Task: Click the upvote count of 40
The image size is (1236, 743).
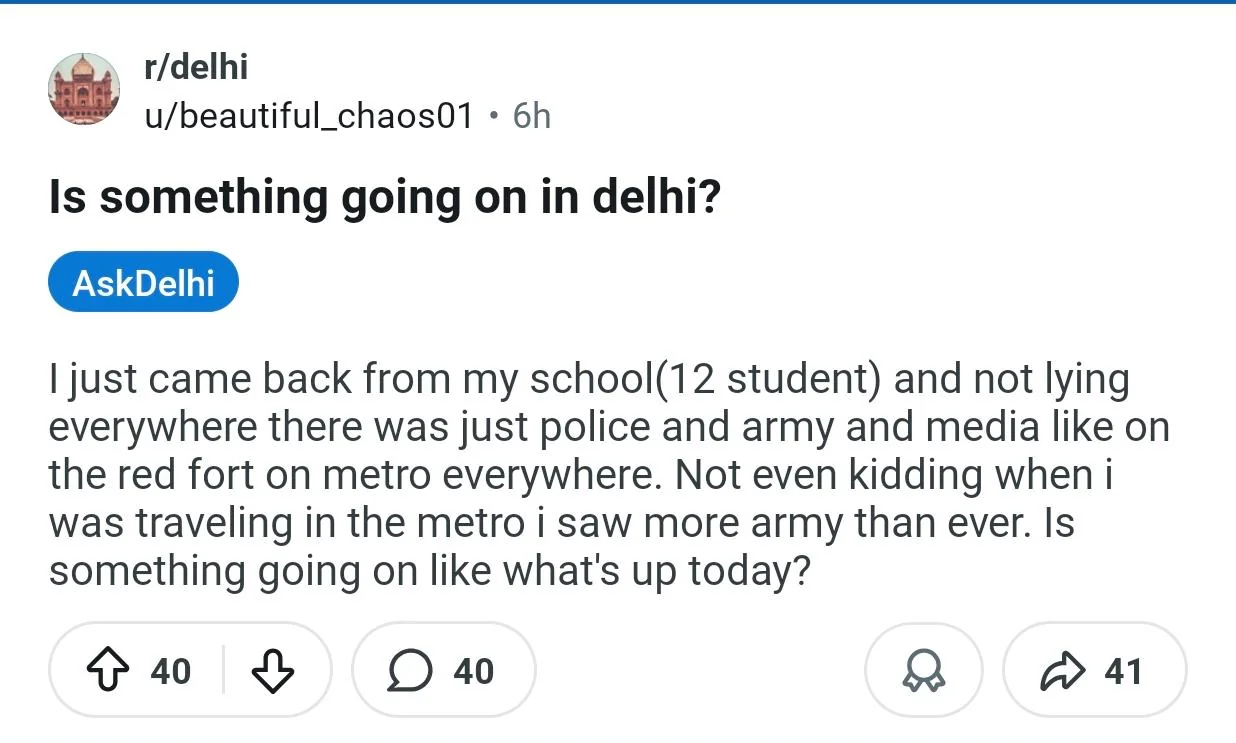Action: 170,671
